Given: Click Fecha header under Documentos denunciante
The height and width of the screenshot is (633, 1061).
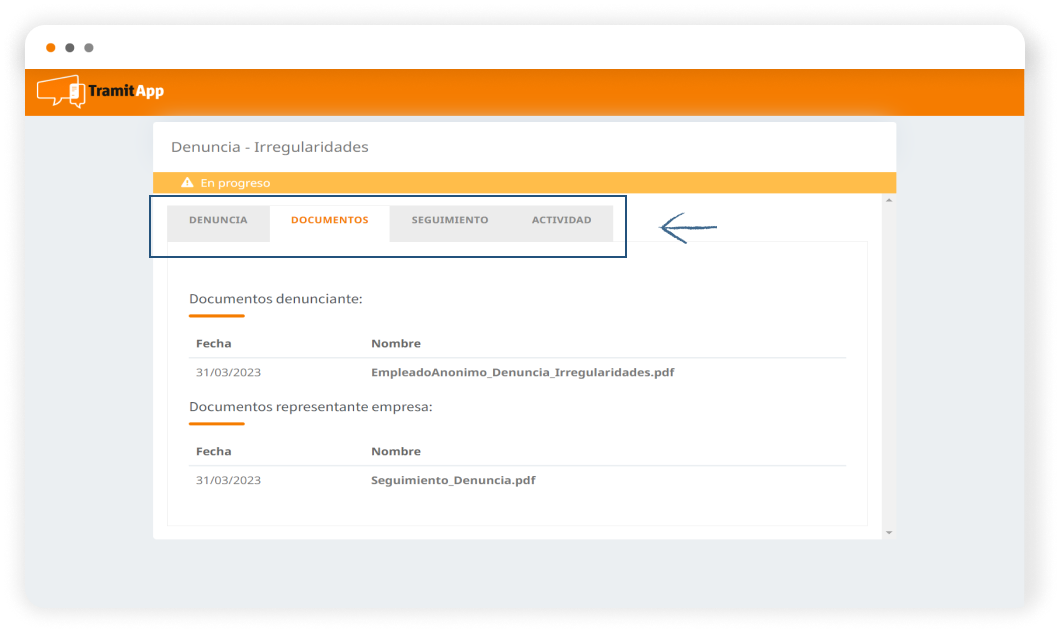Looking at the screenshot, I should [213, 343].
